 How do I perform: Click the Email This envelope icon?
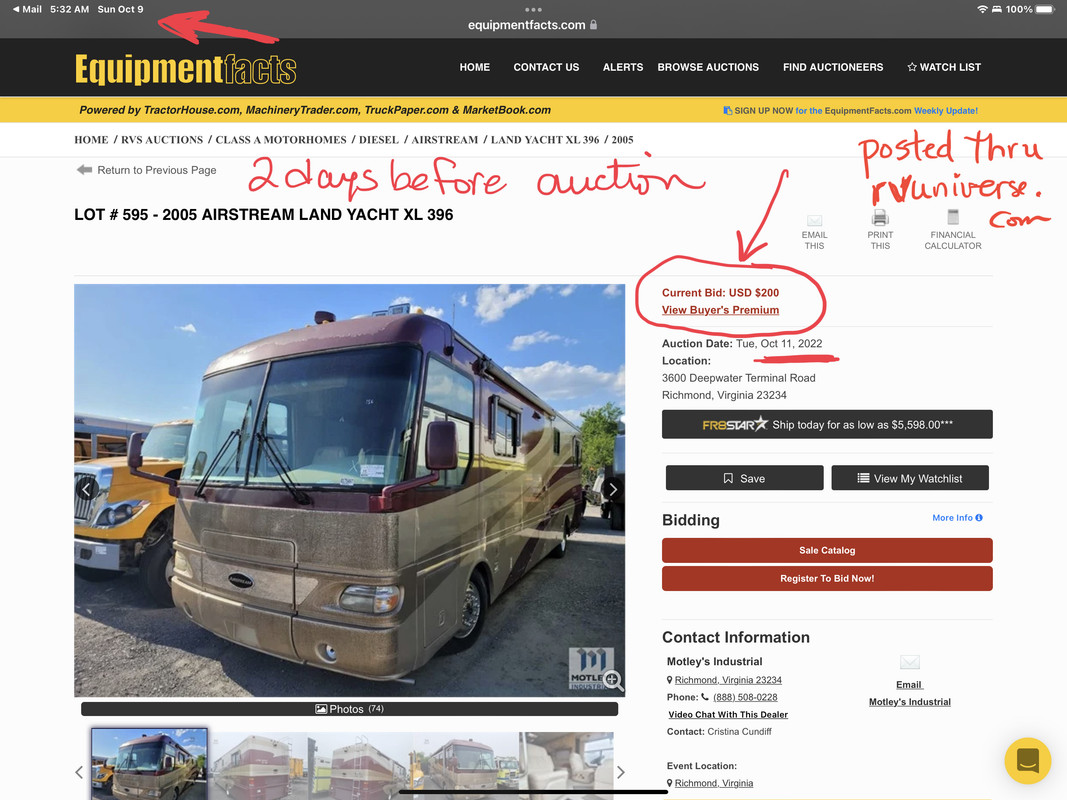tap(814, 220)
